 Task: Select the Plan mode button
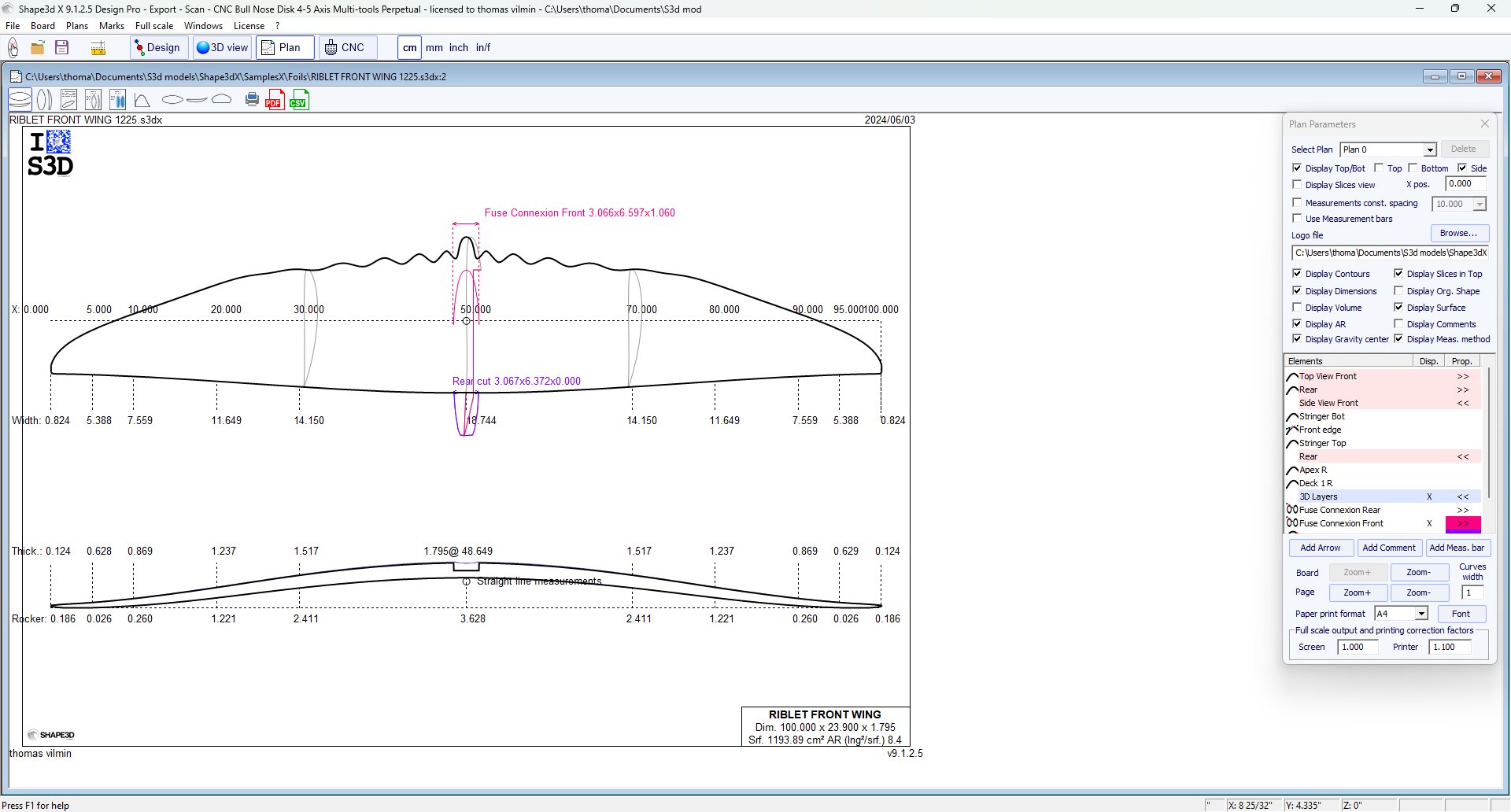pyautogui.click(x=283, y=47)
